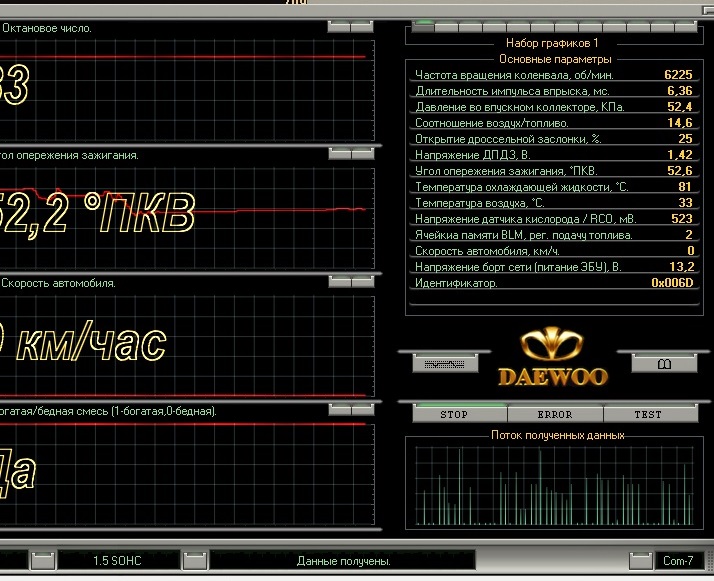714x581 pixels.
Task: Click left button on Октановое число graph
Action: pyautogui.click(x=339, y=27)
